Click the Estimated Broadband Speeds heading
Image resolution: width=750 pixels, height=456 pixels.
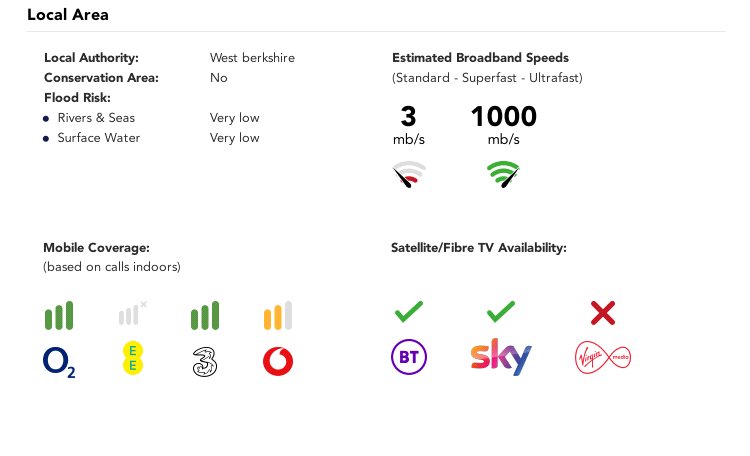[x=480, y=58]
